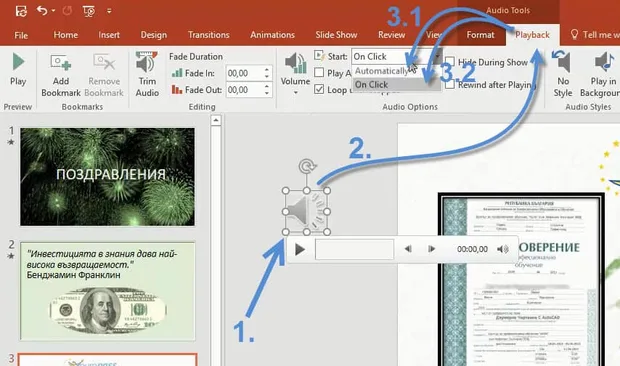This screenshot has height=366, width=620.
Task: Choose On Click in Start list
Action: pyautogui.click(x=396, y=84)
